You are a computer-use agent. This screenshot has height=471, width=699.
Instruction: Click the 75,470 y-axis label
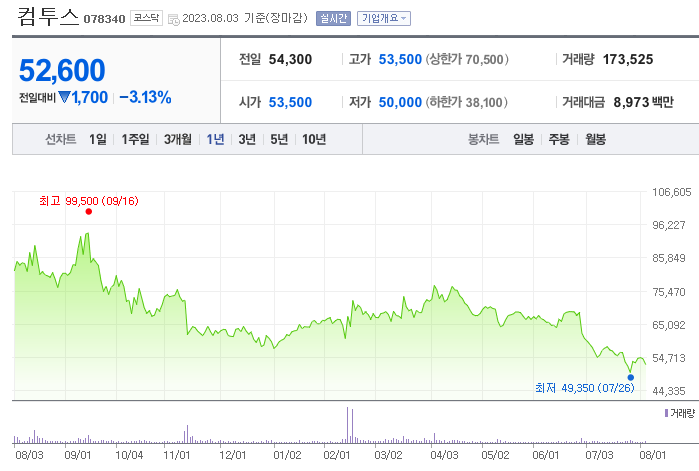pos(668,292)
